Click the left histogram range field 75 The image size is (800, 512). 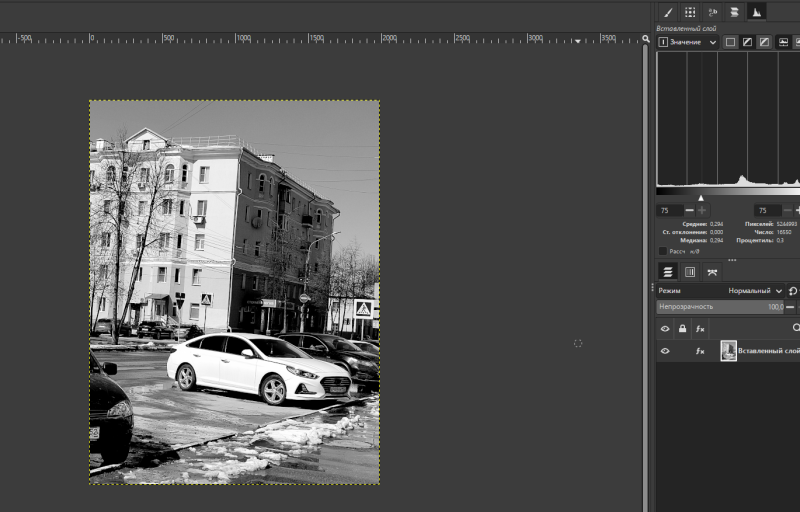coord(668,211)
